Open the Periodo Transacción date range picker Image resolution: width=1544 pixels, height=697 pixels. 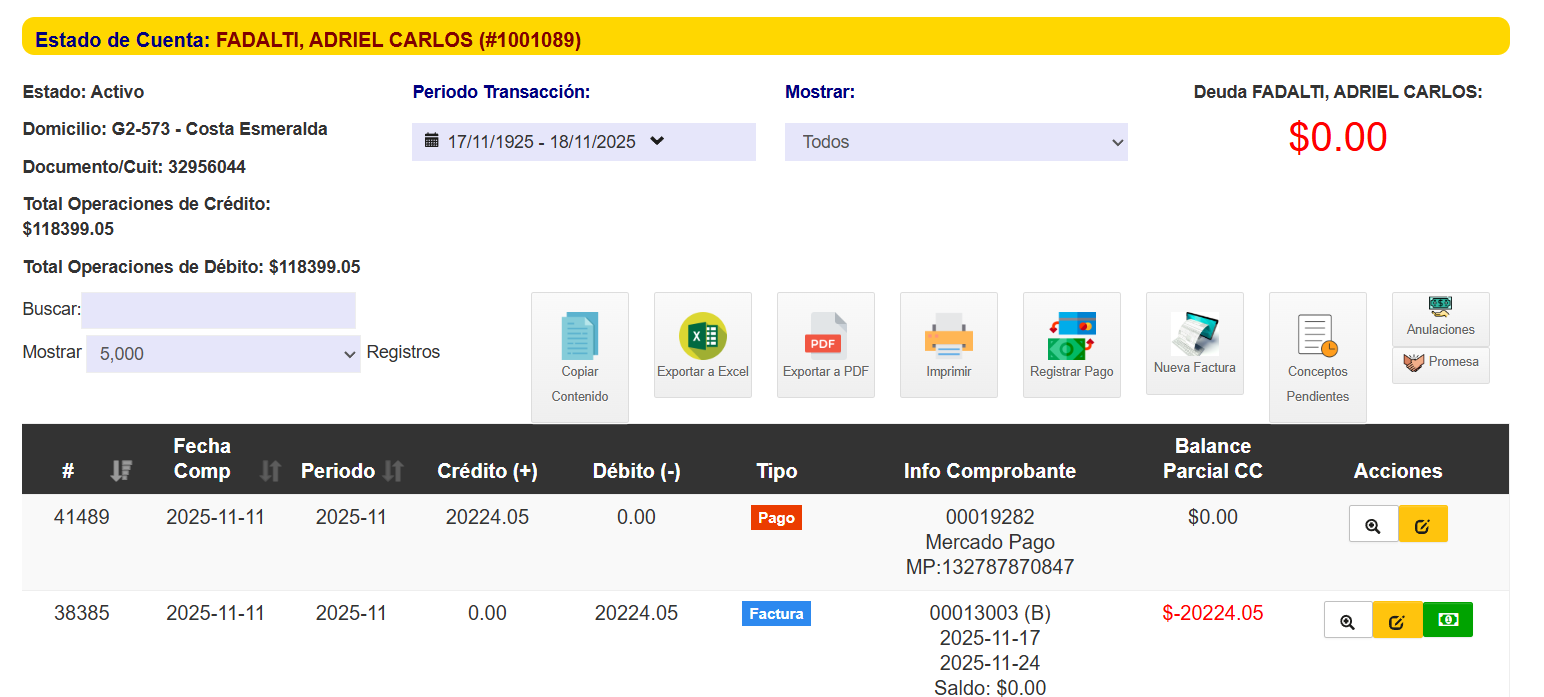583,142
